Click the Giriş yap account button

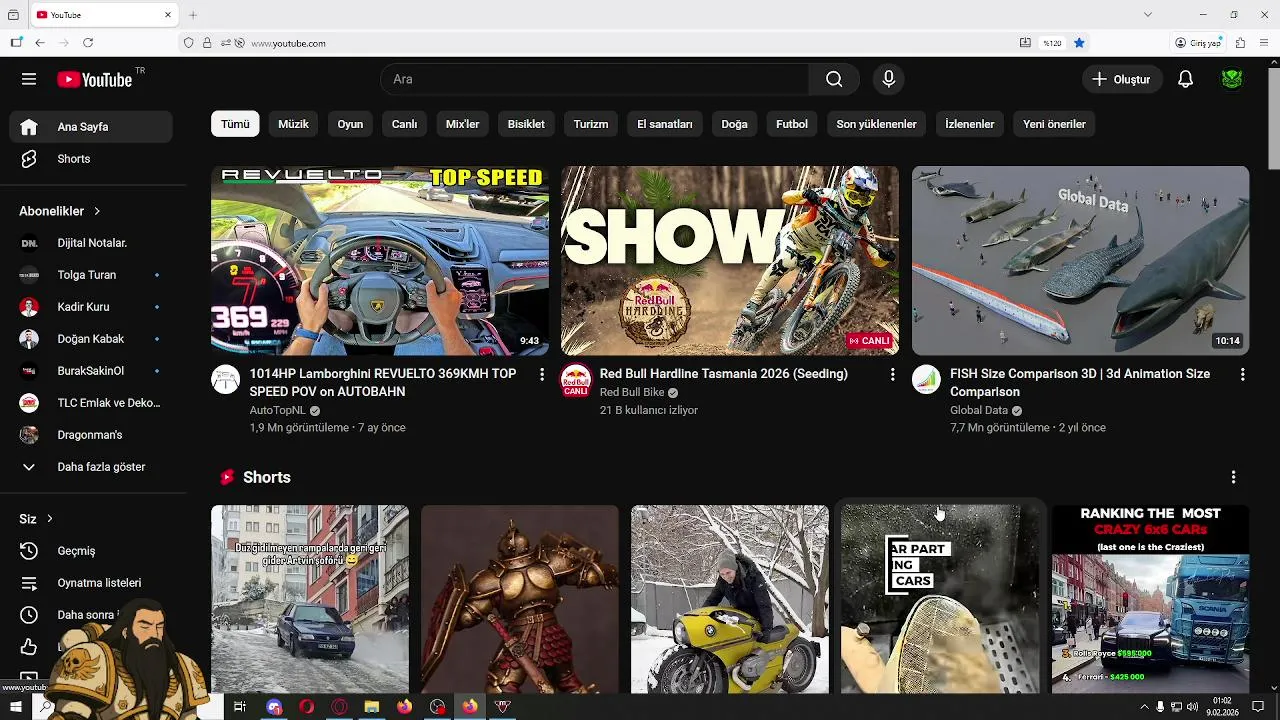coord(1198,43)
